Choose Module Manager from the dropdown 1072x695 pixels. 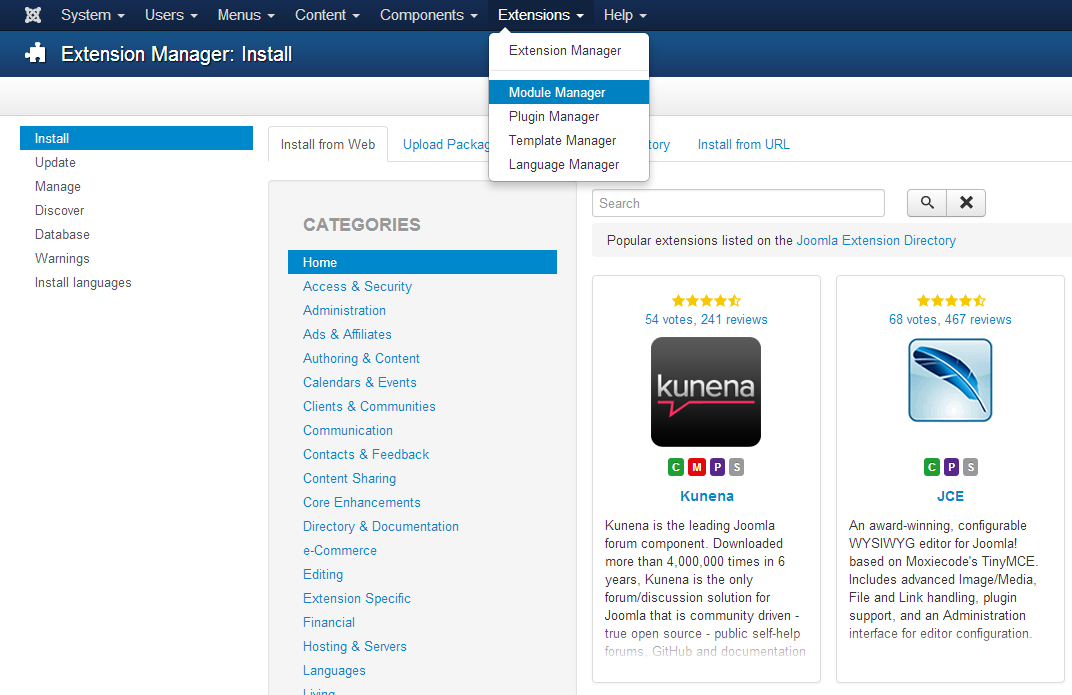(569, 92)
